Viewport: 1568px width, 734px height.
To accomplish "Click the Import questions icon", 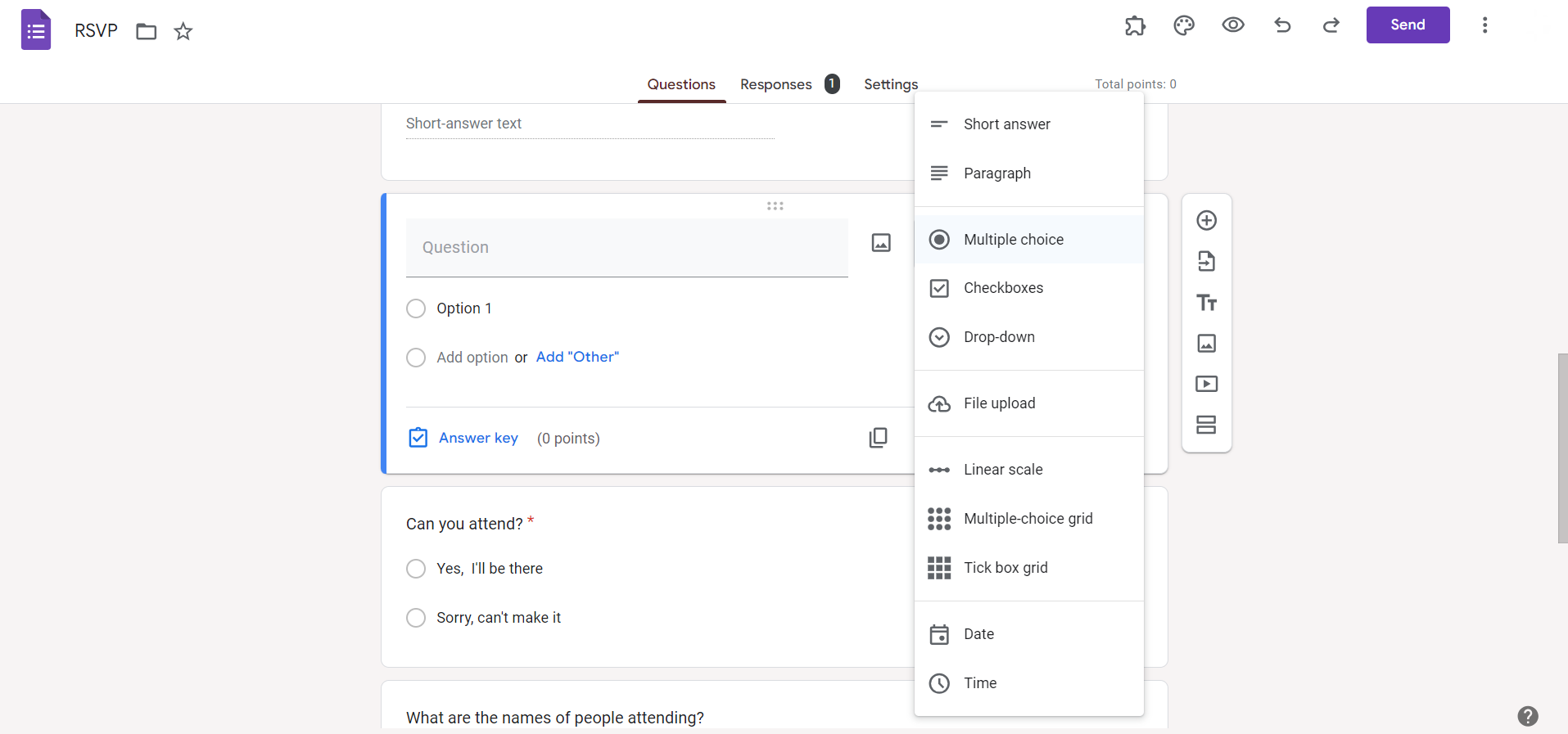I will coord(1206,261).
